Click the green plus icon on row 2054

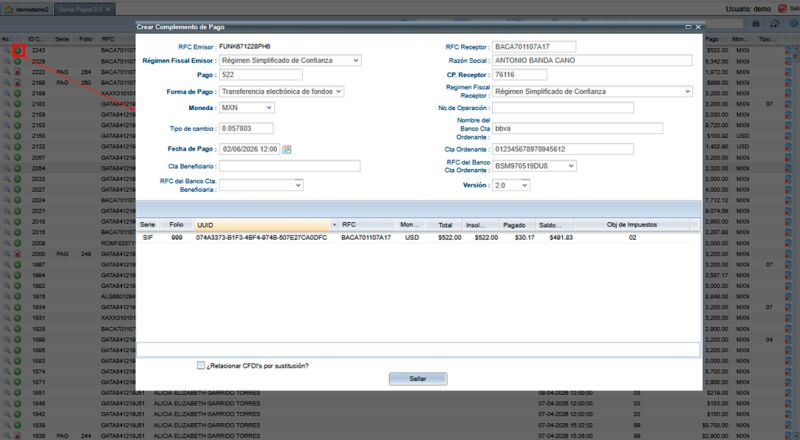click(x=17, y=168)
